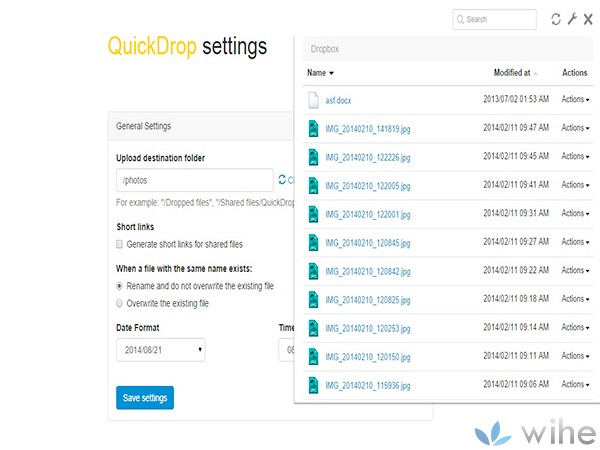Click the image icon for IMG_20140210_120845.jpg
The width and height of the screenshot is (600, 450).
pyautogui.click(x=313, y=243)
